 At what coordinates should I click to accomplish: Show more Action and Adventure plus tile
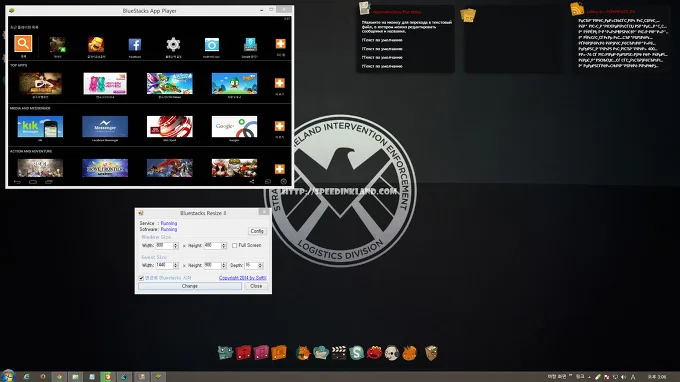280,169
